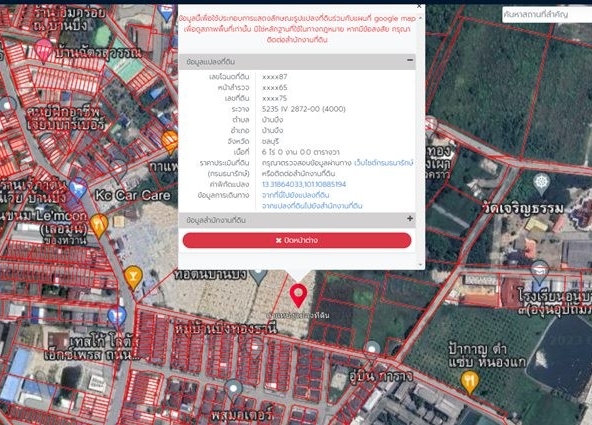The height and width of the screenshot is (425, 592).
Task: Click the ปิดหน้าต่าง red button
Action: [297, 240]
